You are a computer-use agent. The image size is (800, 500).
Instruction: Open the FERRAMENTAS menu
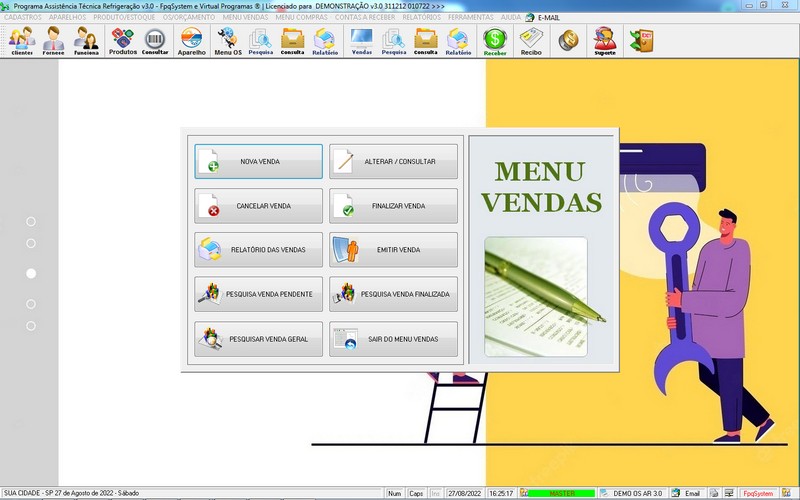[470, 17]
